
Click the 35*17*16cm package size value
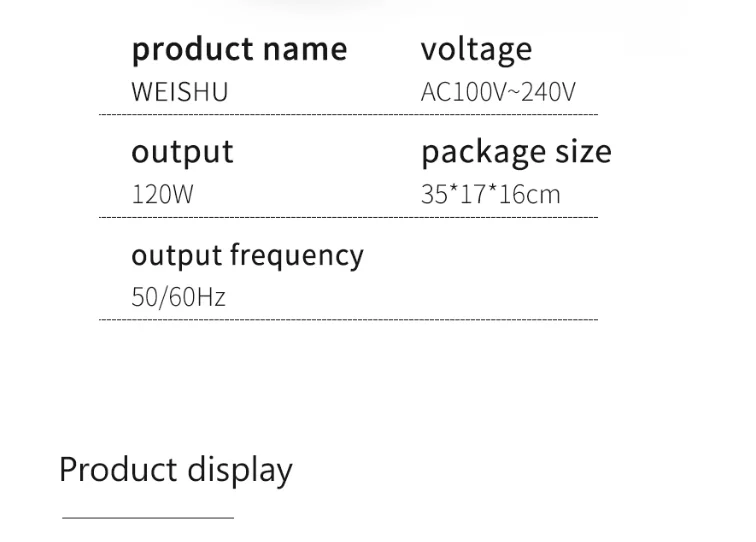pos(490,194)
